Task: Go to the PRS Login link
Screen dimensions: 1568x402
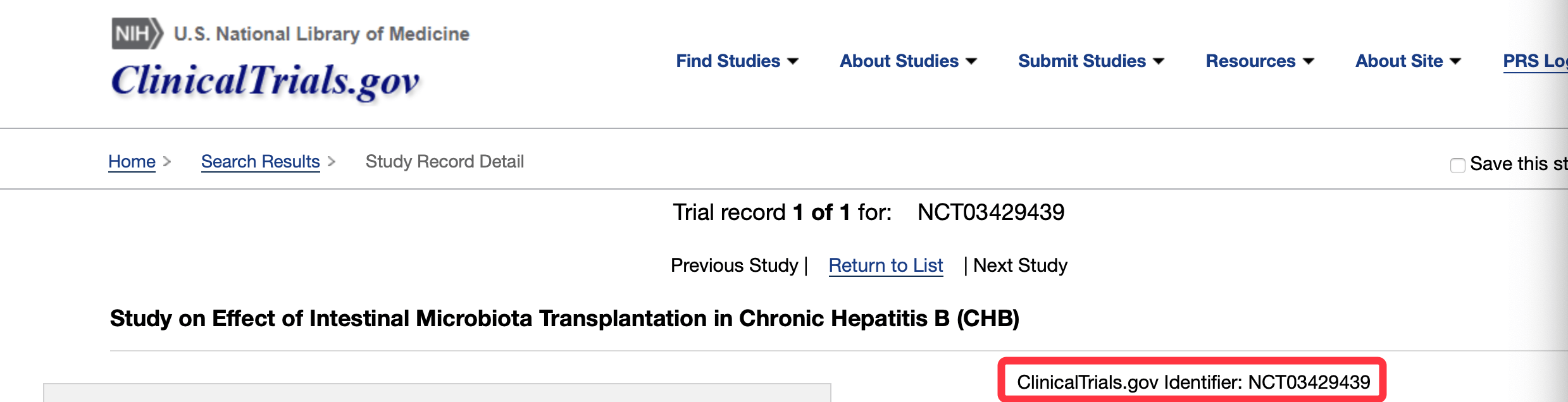Action: (1534, 61)
